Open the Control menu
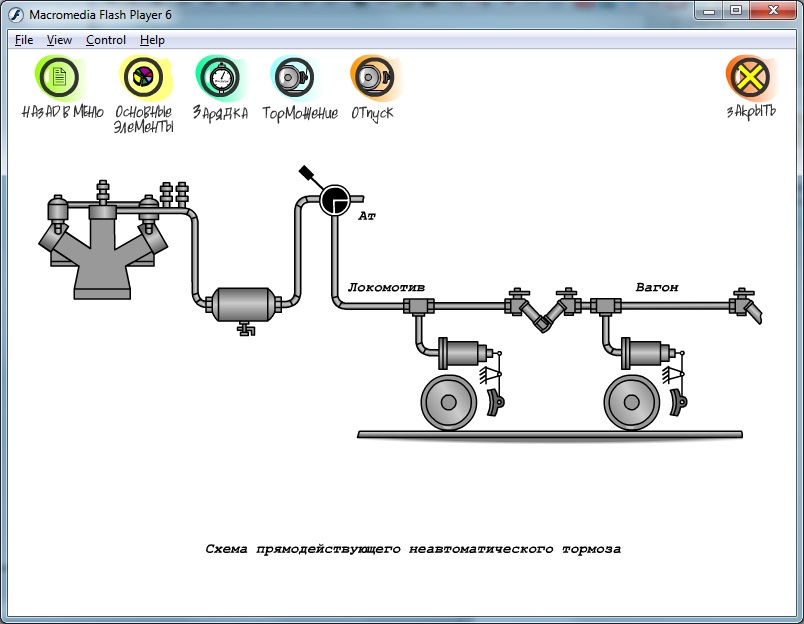This screenshot has width=804, height=624. [x=105, y=40]
